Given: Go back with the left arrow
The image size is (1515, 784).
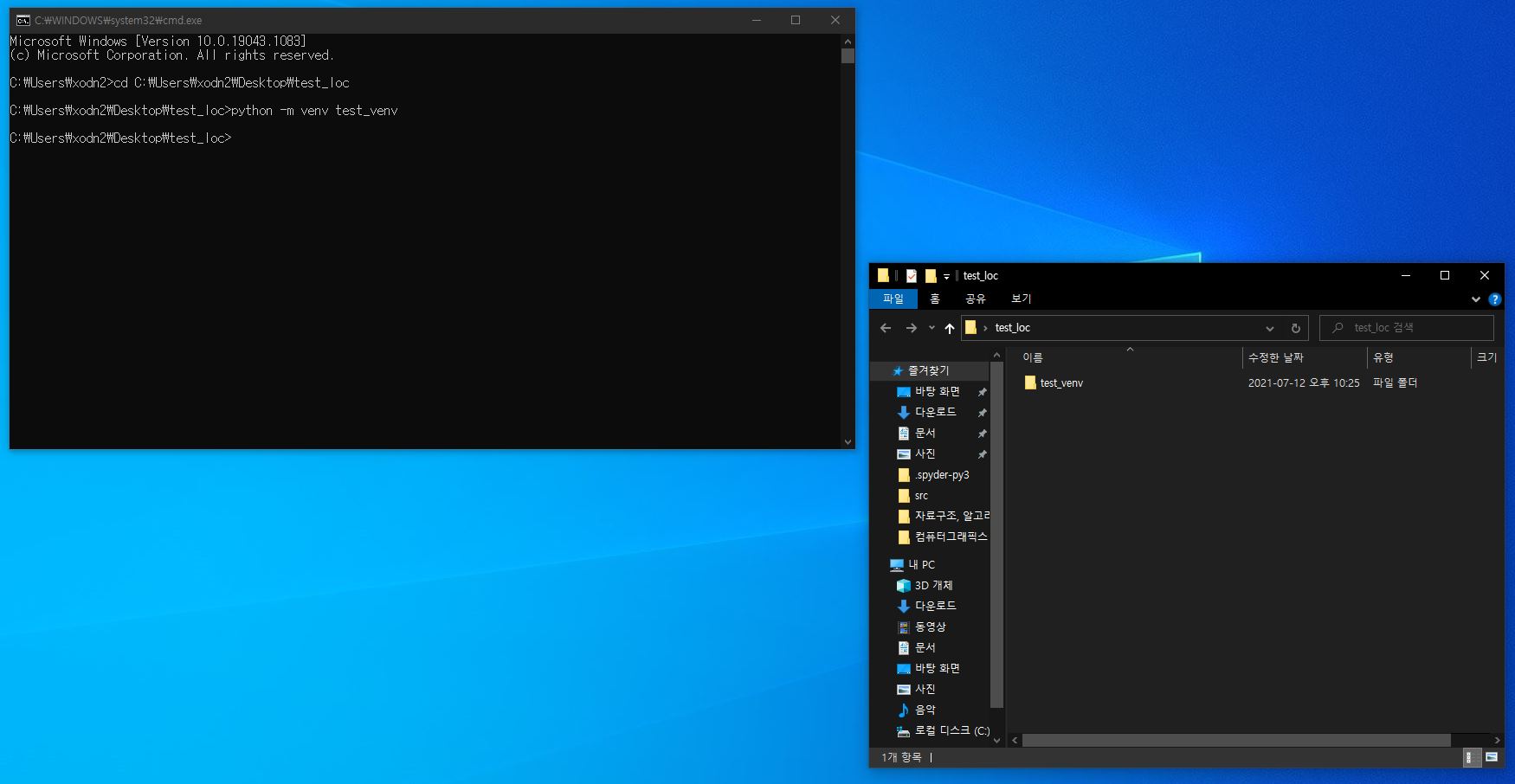Looking at the screenshot, I should point(885,328).
